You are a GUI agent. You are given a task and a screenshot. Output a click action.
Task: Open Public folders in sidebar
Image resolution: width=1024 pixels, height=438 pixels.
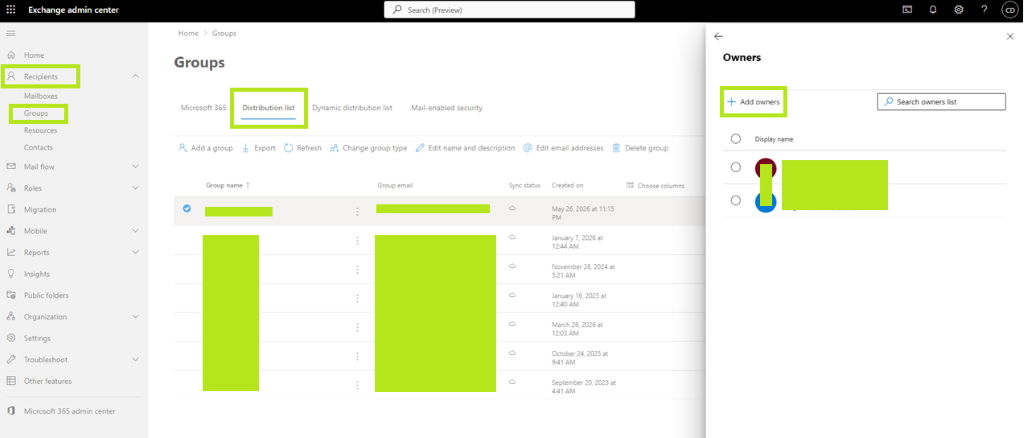click(46, 295)
